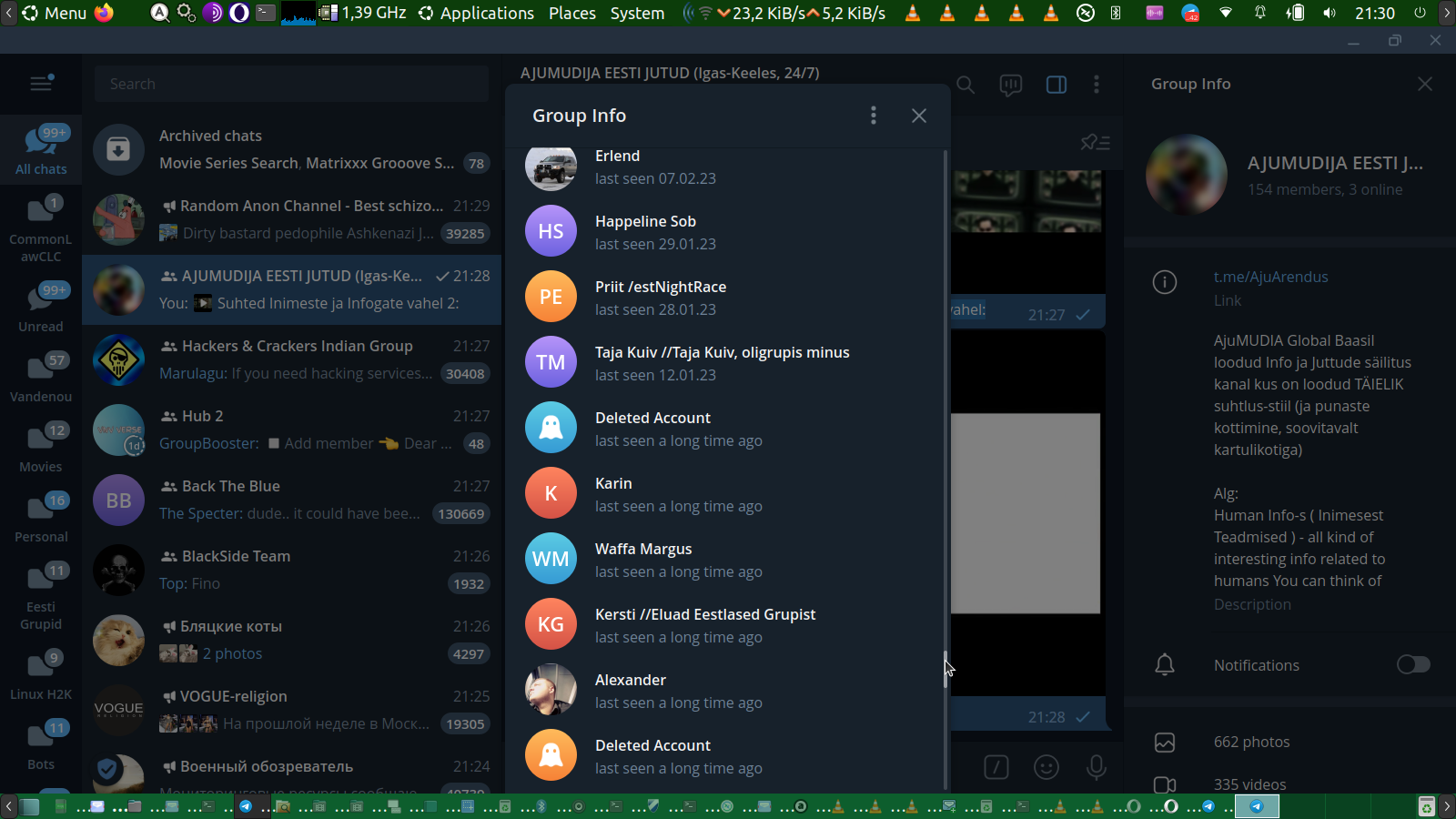The width and height of the screenshot is (1456, 819).
Task: Open the BlackSide Team chat
Action: click(291, 570)
